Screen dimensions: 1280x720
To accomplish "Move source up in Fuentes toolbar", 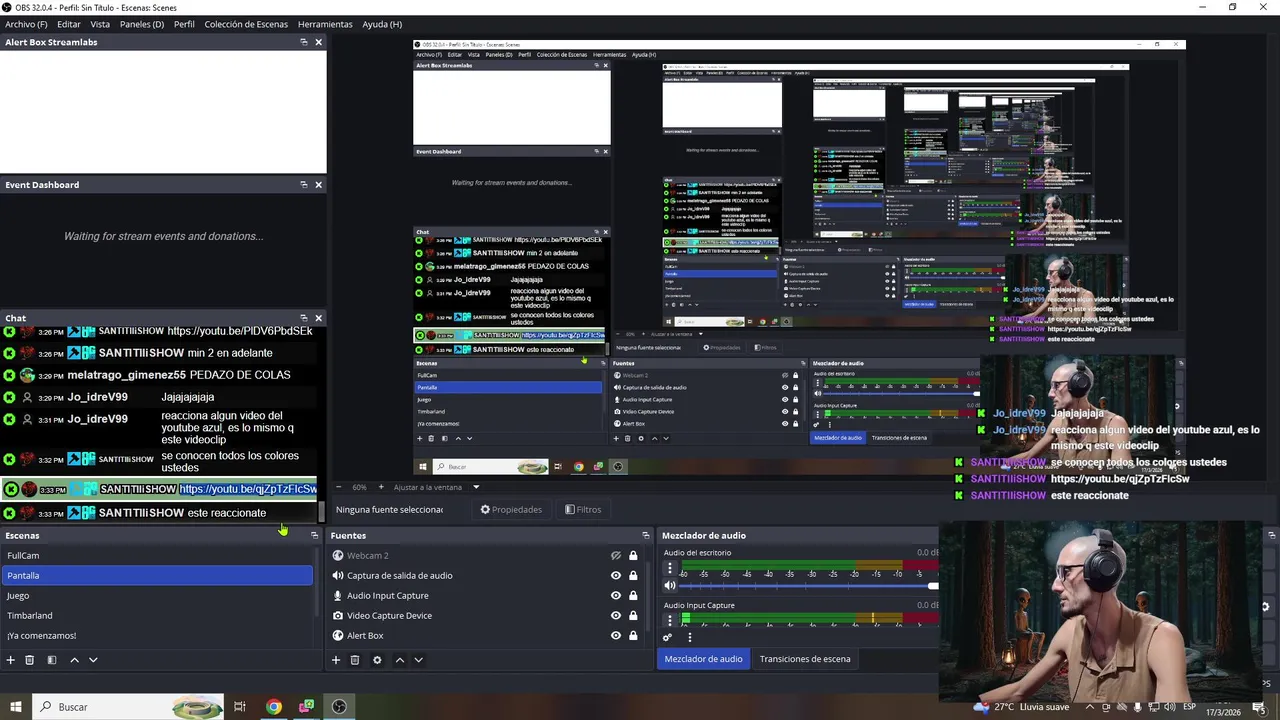I will pyautogui.click(x=400, y=660).
